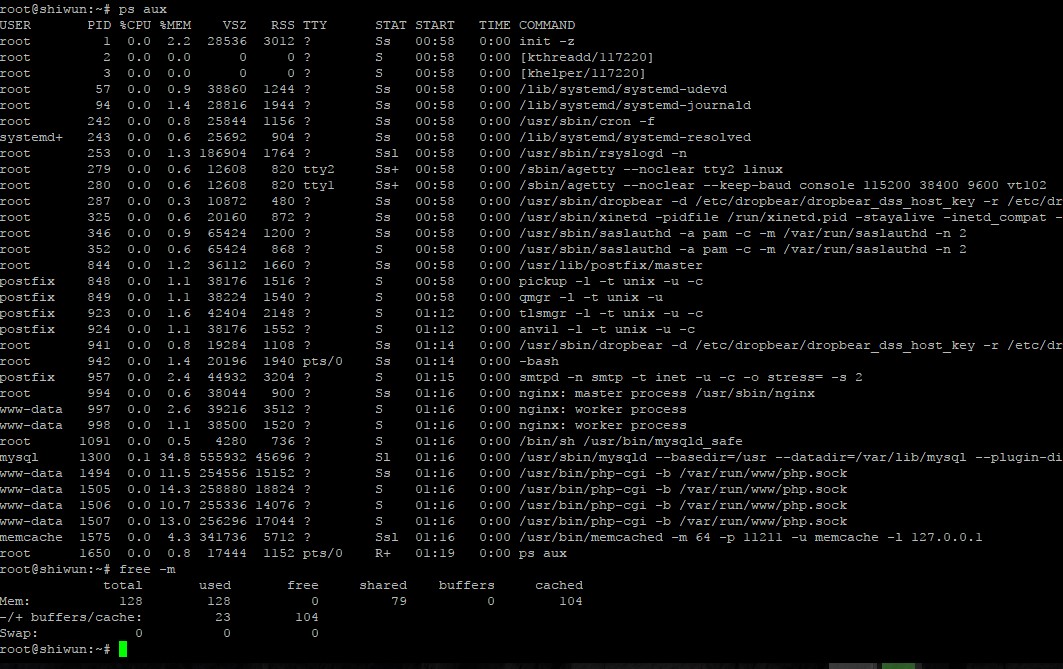Click the green terminal cursor block
This screenshot has width=1063, height=669.
[123, 649]
